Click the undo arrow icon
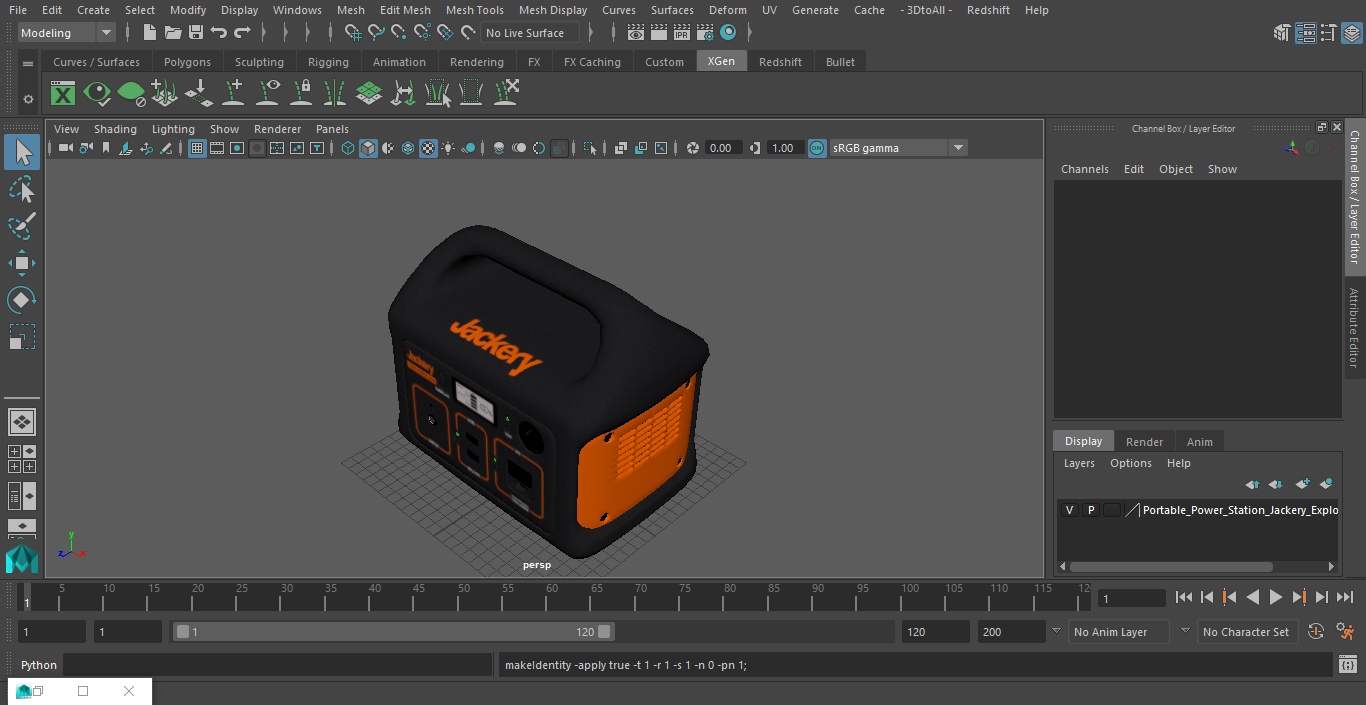 click(218, 33)
